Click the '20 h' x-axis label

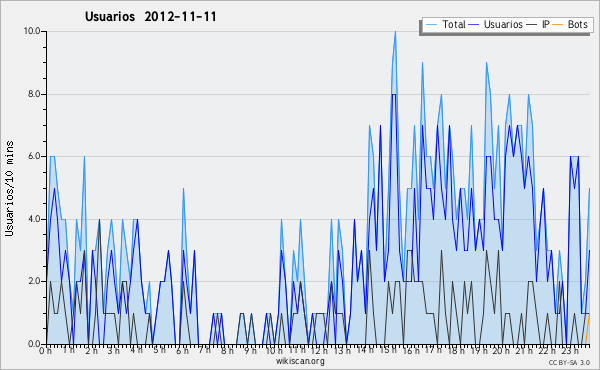click(x=501, y=351)
